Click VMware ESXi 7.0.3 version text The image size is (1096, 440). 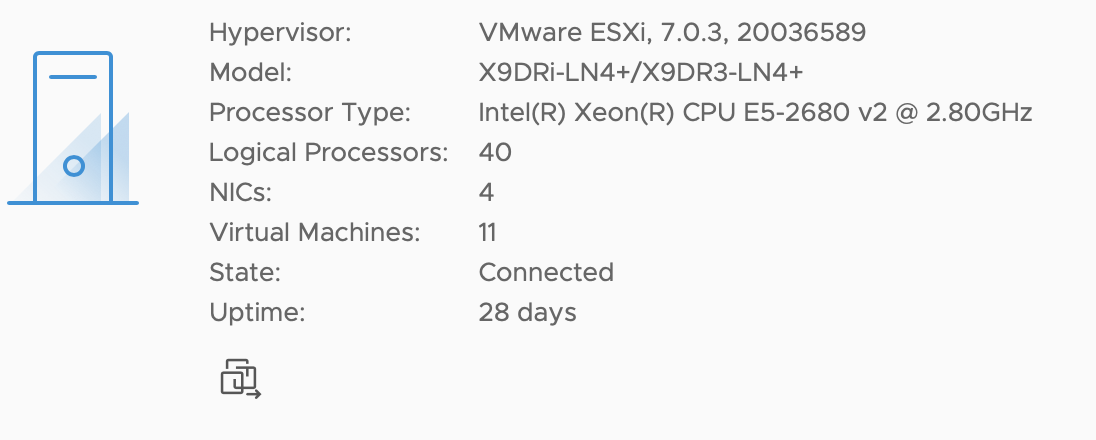672,32
